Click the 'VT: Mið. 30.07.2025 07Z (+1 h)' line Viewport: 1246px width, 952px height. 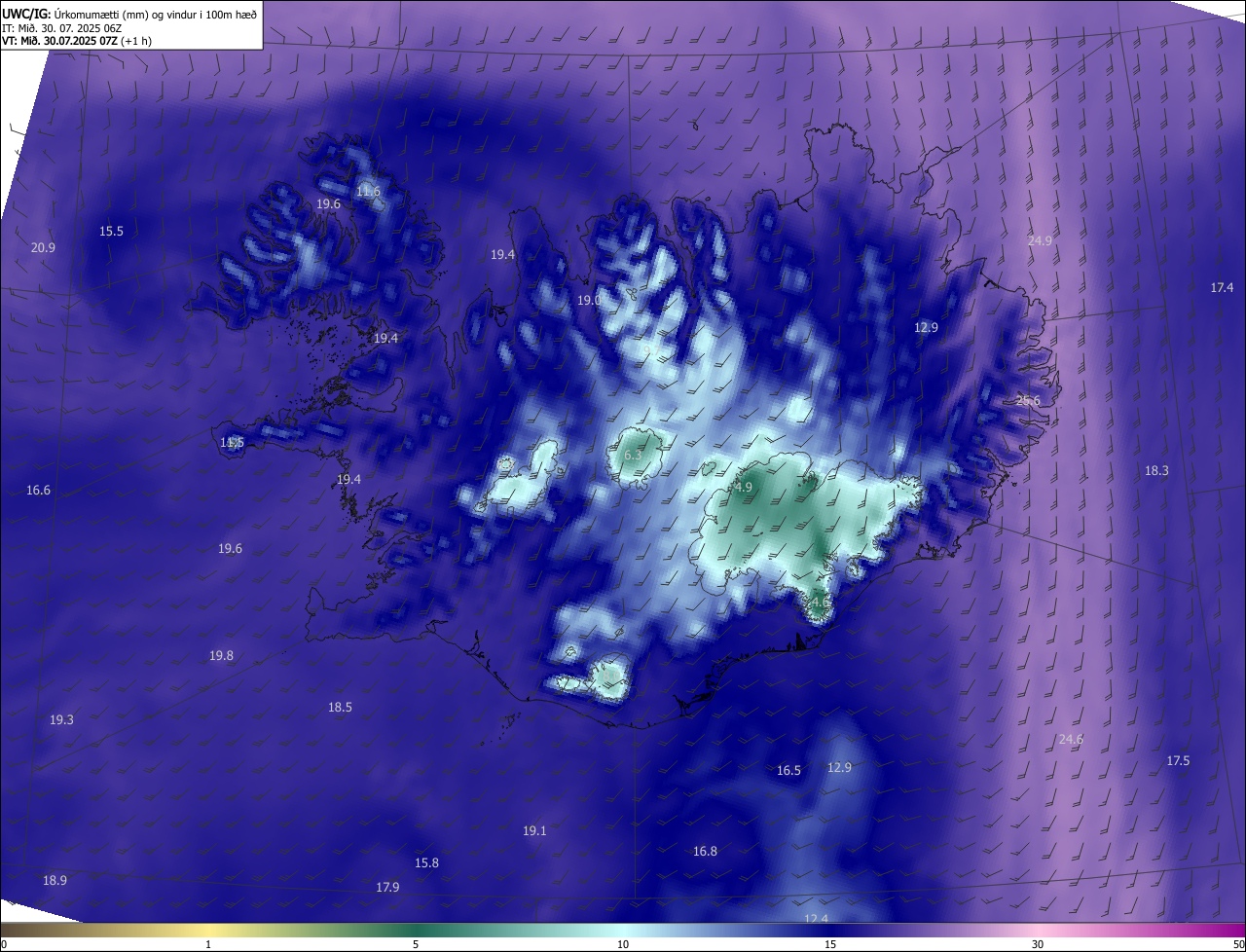coord(77,41)
